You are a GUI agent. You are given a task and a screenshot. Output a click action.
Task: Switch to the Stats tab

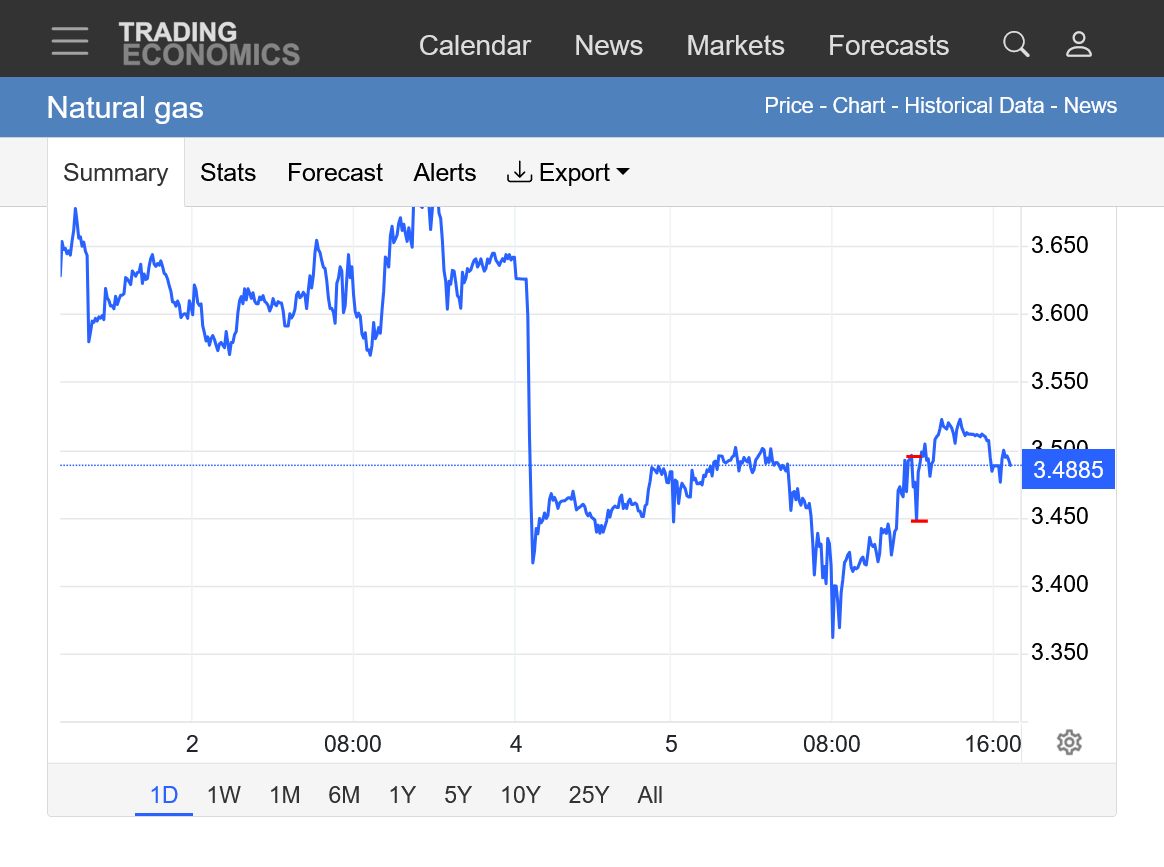(228, 173)
